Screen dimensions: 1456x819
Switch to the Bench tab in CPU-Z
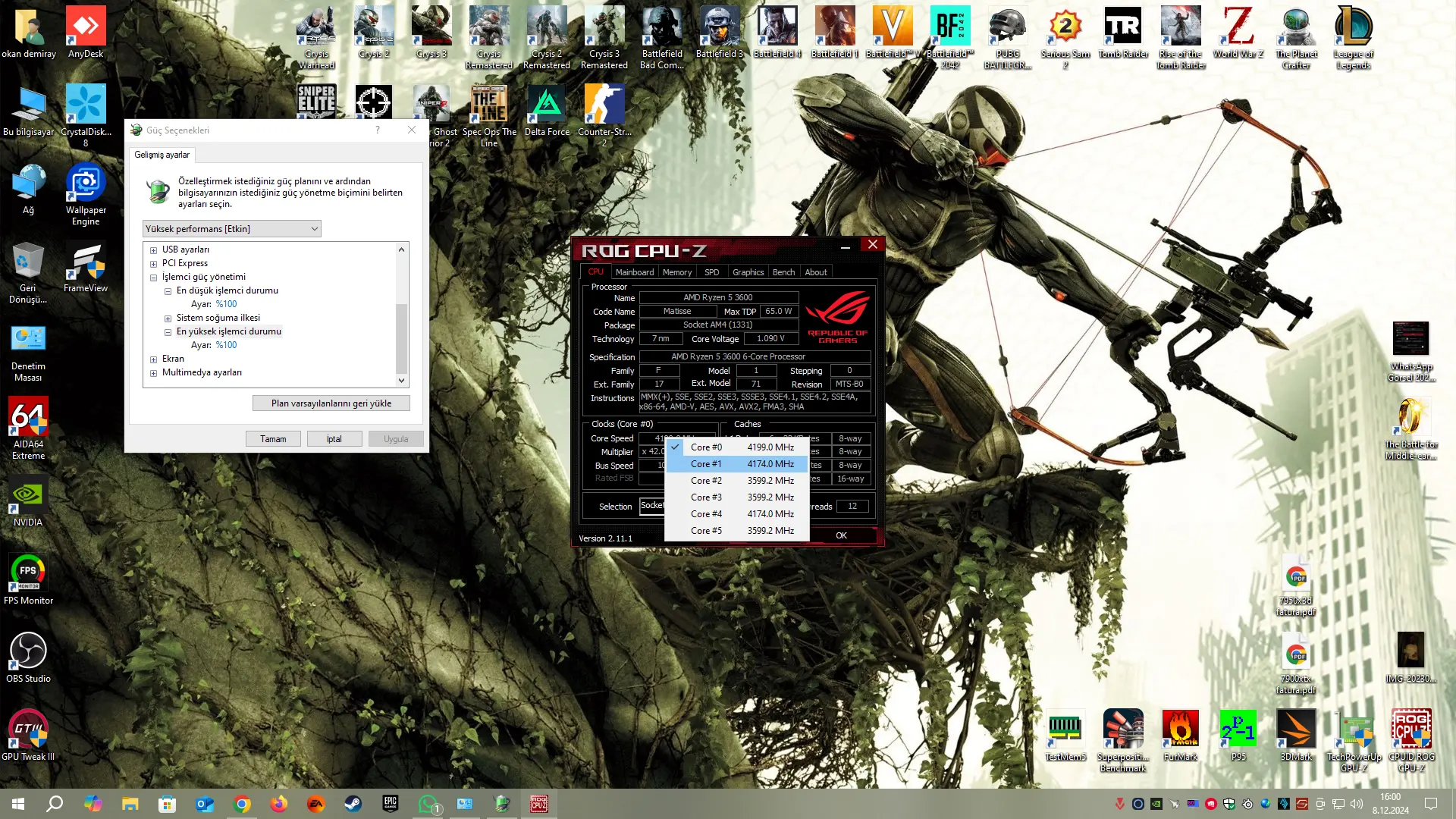[784, 272]
